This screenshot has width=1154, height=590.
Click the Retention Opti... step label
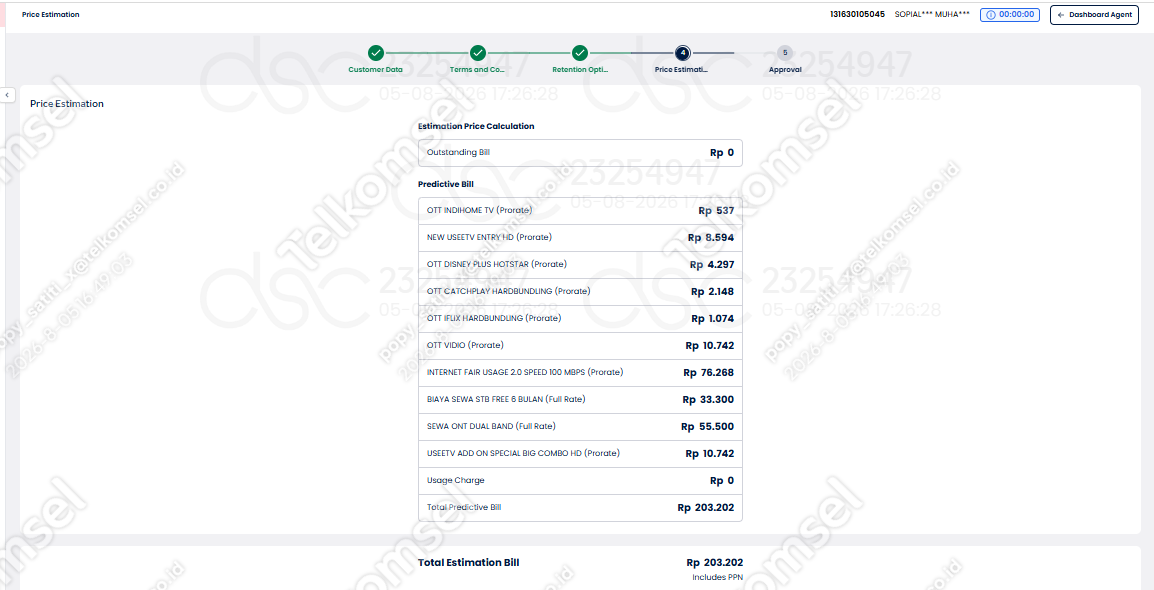[x=580, y=70]
